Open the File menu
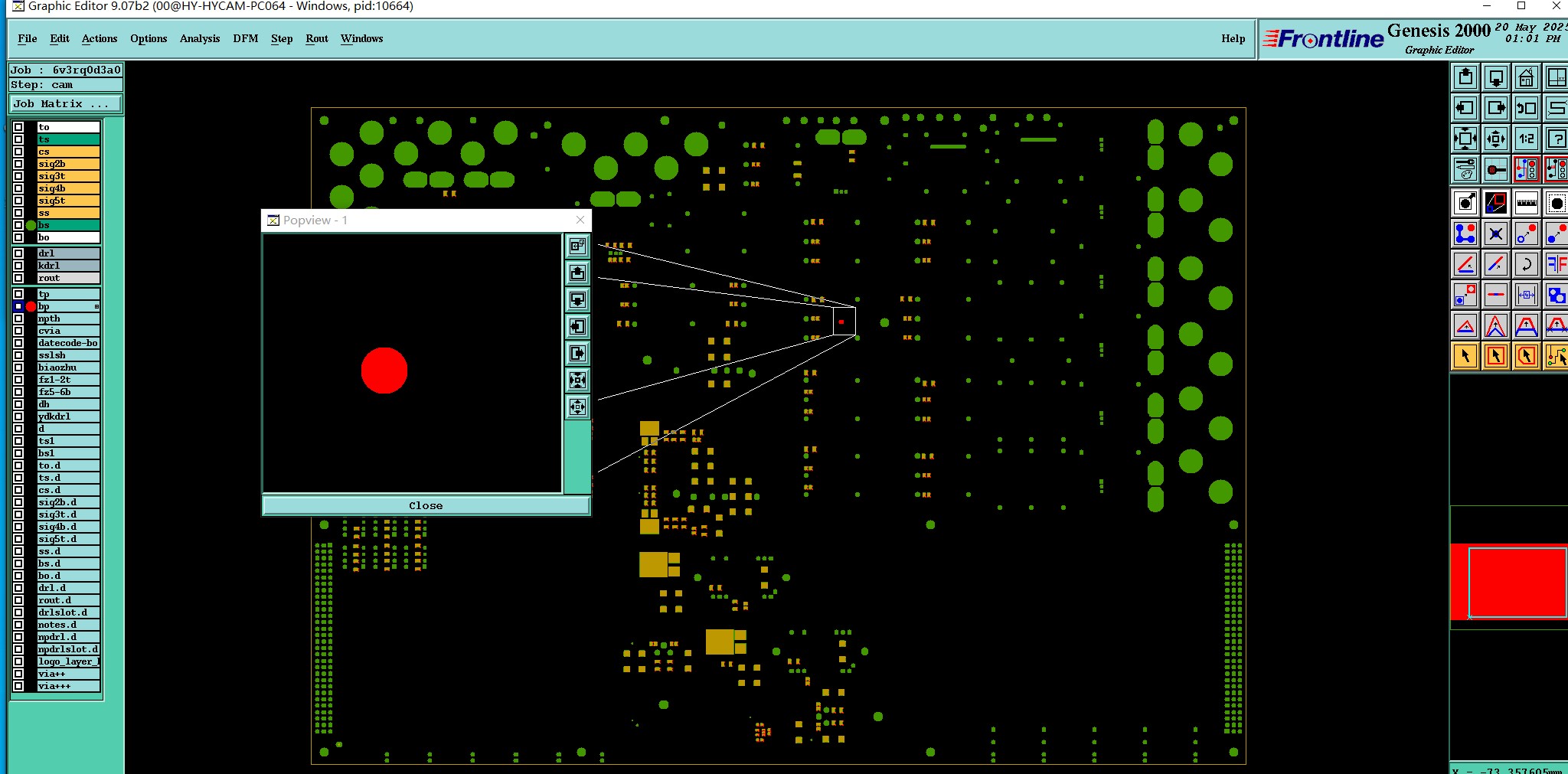 28,38
